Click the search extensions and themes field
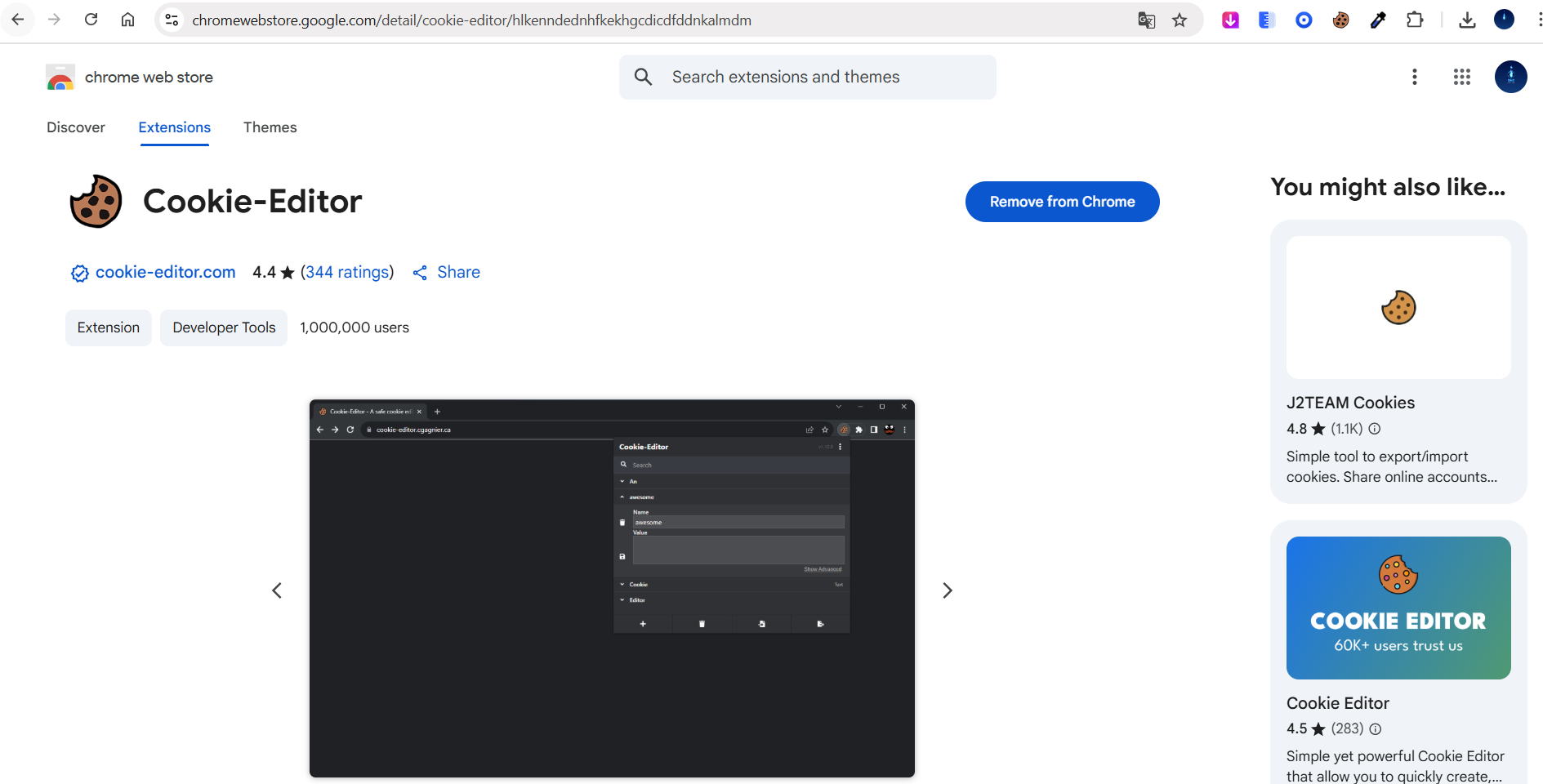1543x784 pixels. (x=808, y=77)
